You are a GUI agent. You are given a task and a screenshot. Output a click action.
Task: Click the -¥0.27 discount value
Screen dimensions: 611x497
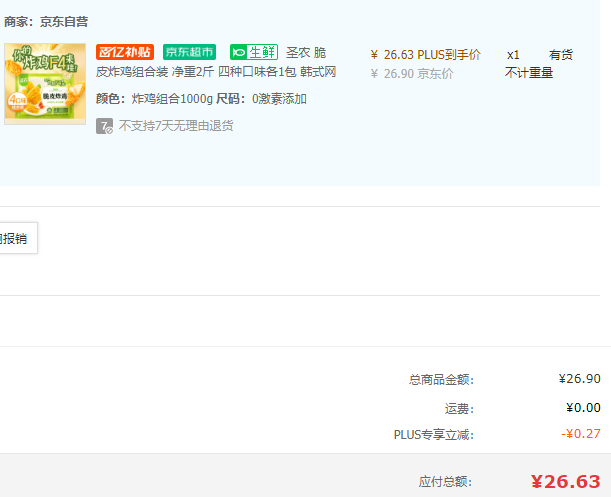click(x=581, y=433)
